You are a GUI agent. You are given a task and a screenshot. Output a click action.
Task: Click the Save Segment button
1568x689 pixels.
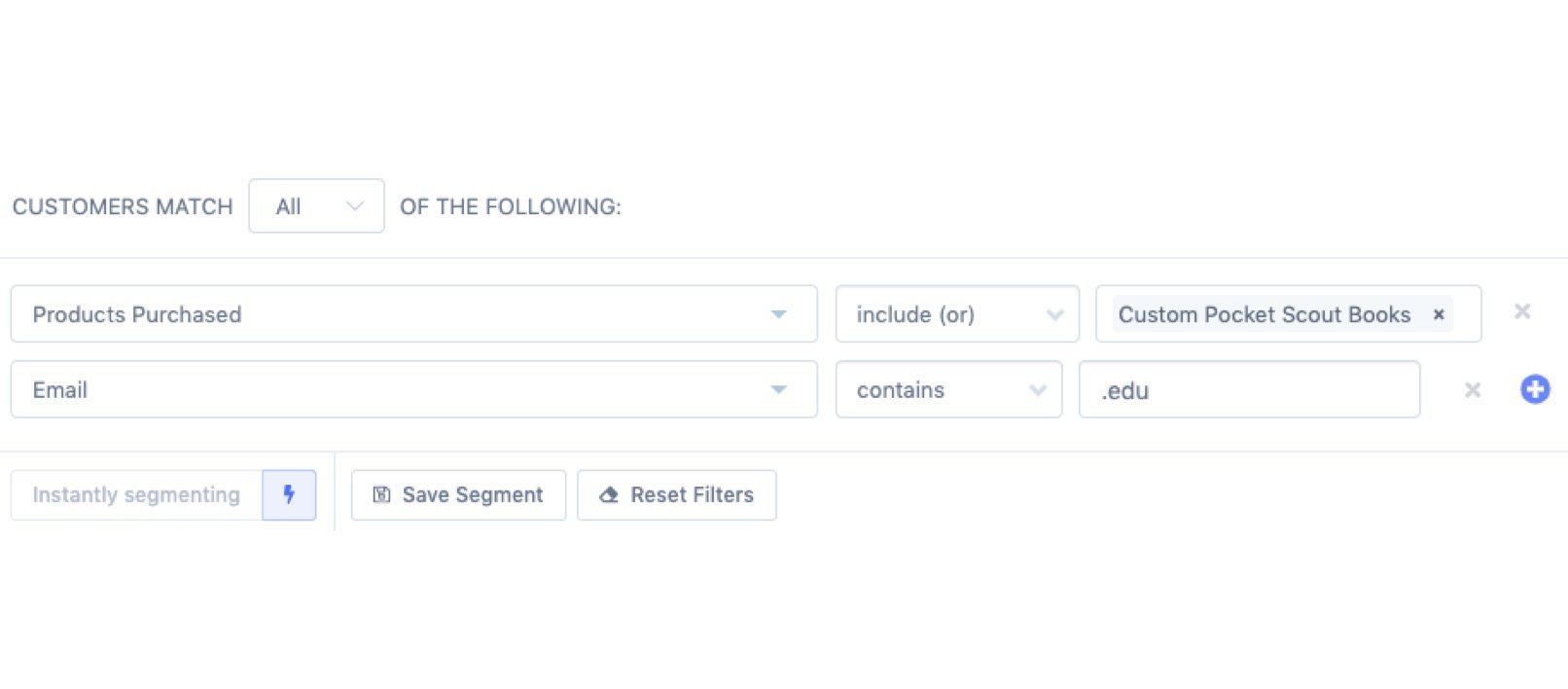[458, 495]
